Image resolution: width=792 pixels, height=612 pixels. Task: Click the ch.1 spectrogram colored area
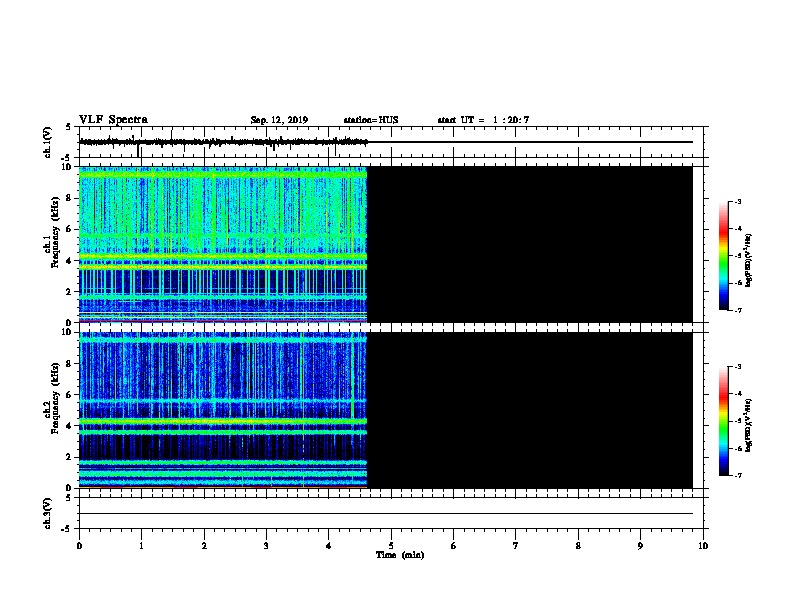pyautogui.click(x=223, y=244)
